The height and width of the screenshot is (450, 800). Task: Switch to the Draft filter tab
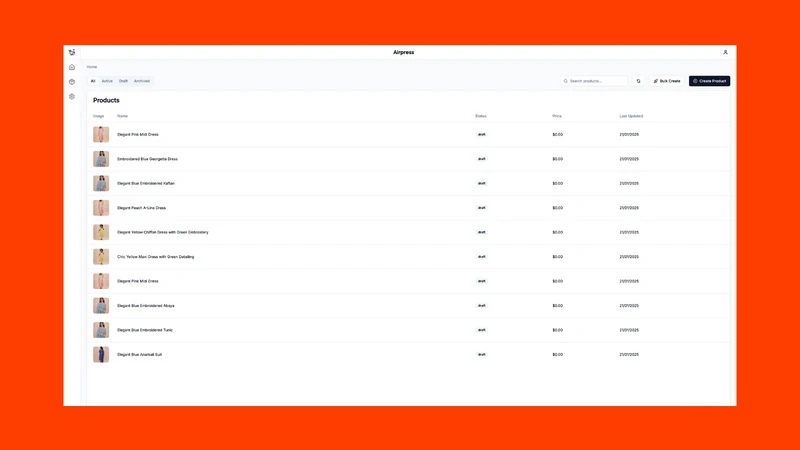[x=123, y=81]
